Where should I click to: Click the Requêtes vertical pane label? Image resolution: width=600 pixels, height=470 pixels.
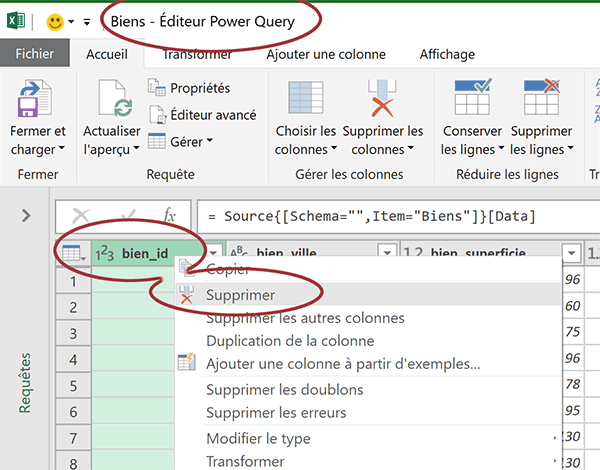pyautogui.click(x=25, y=383)
